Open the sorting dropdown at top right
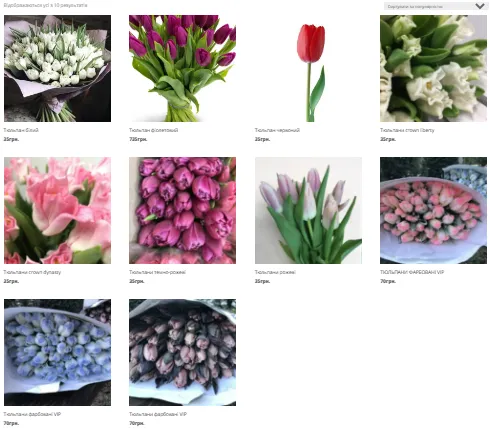The image size is (490, 429). [x=435, y=6]
